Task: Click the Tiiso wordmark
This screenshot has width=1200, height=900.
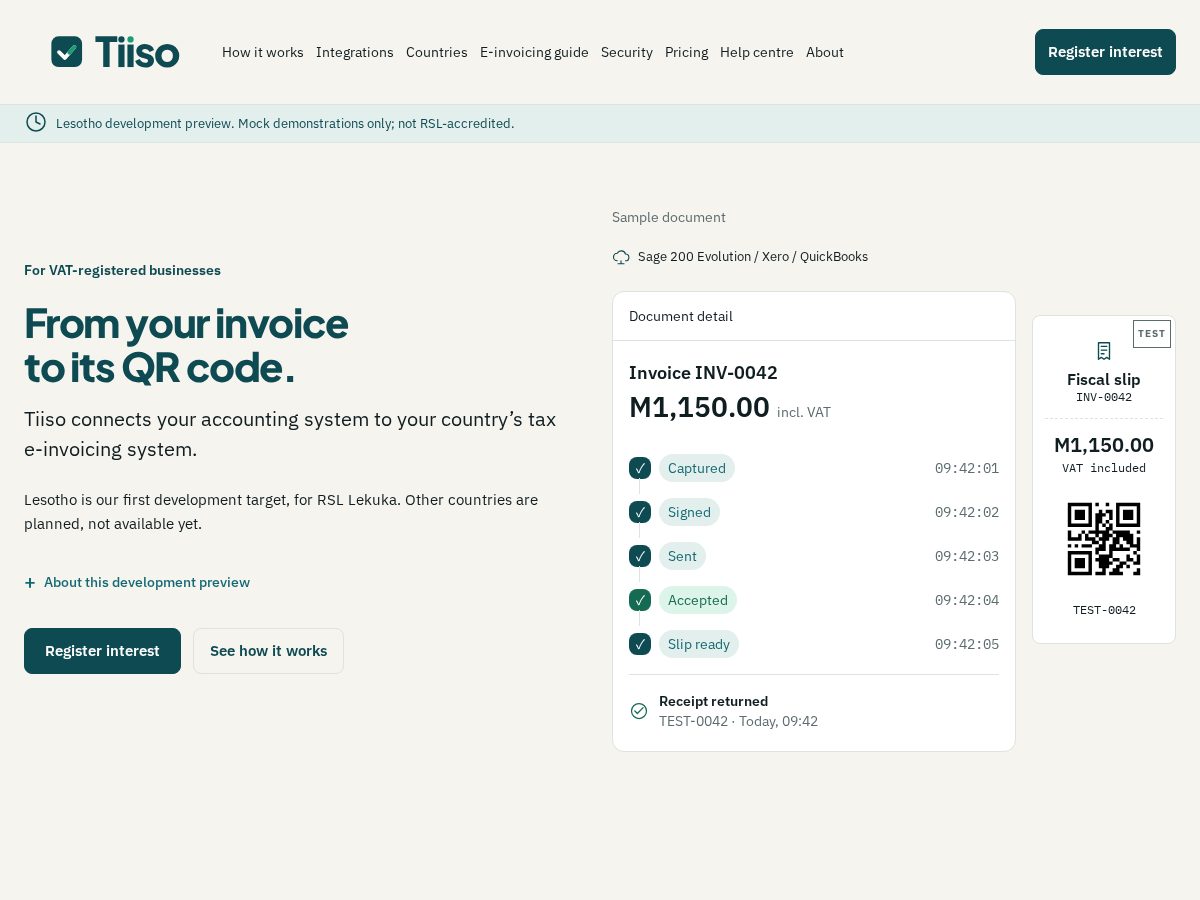Action: point(137,52)
